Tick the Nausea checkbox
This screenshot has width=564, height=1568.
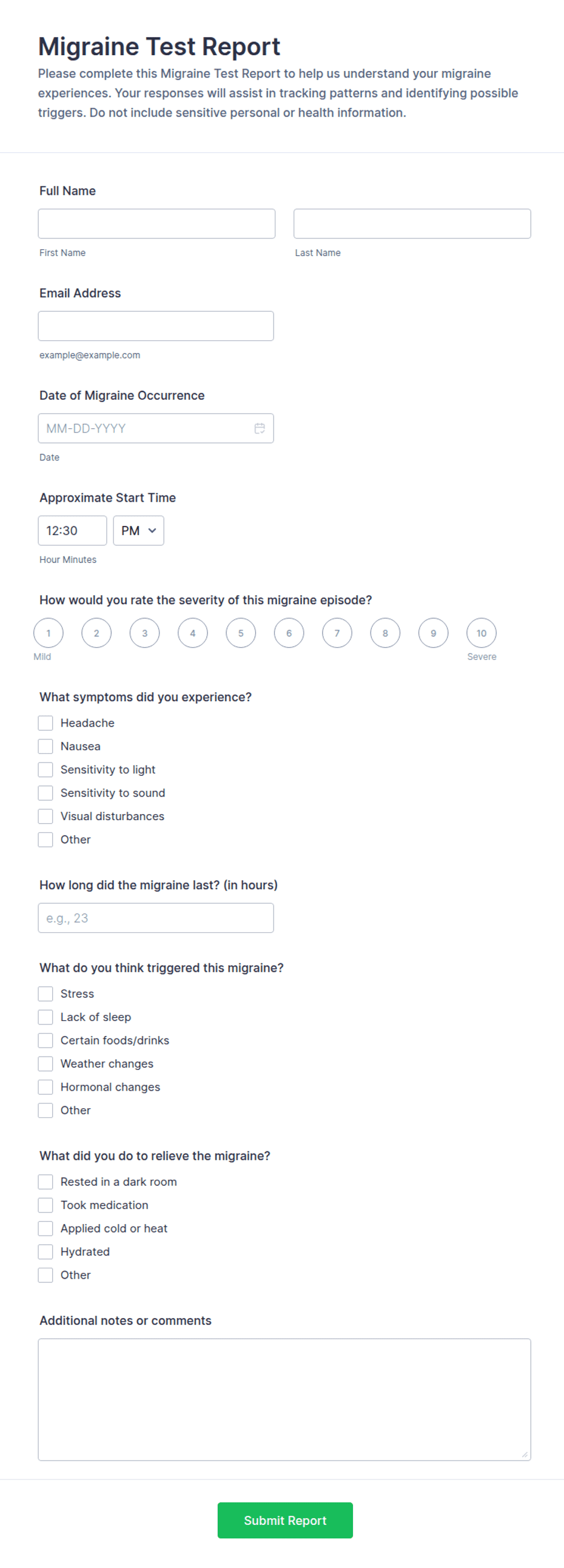tap(45, 746)
